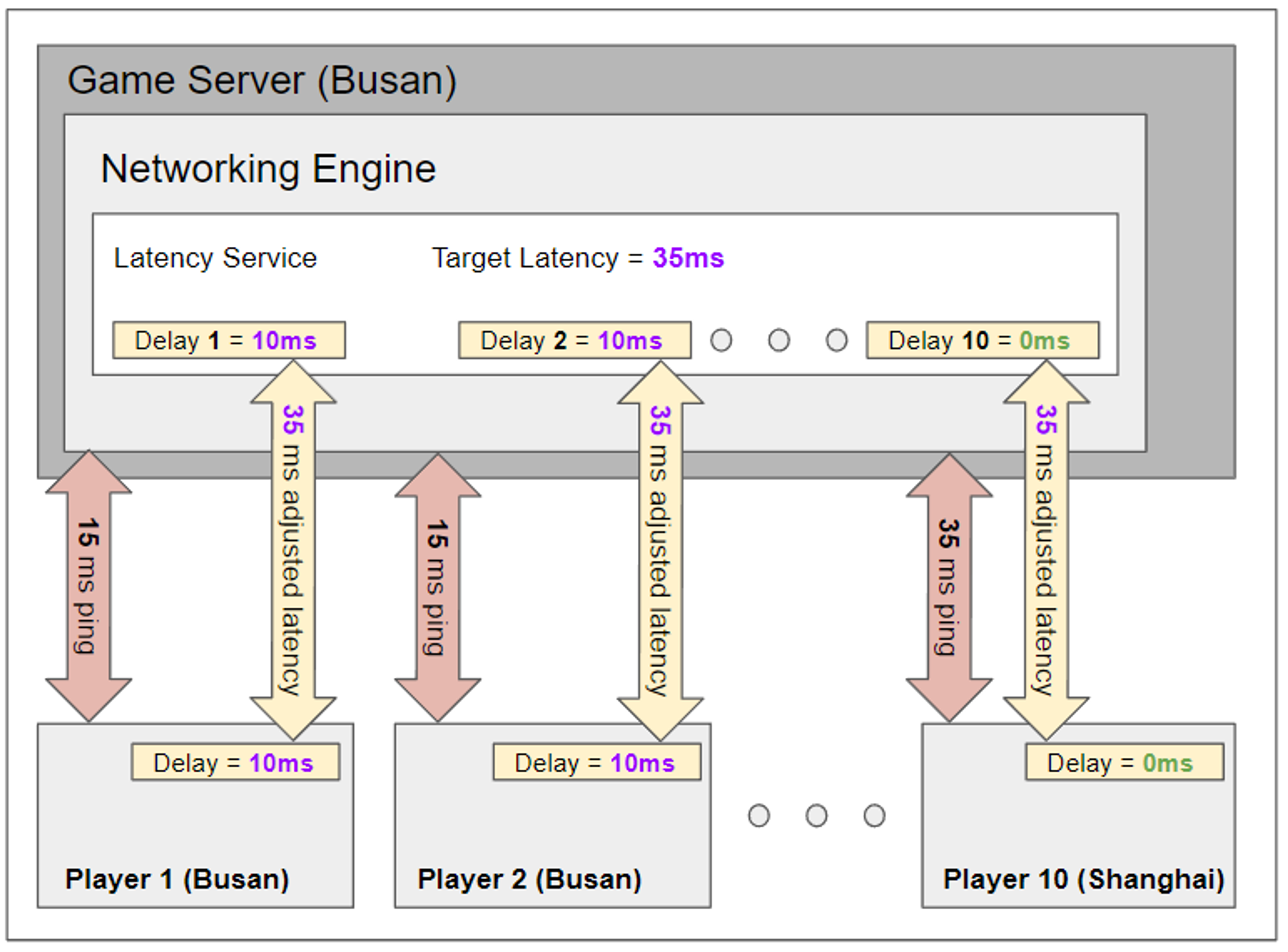Click the first ellipsis circle between the player boxes
The image size is (1288, 952).
[758, 816]
